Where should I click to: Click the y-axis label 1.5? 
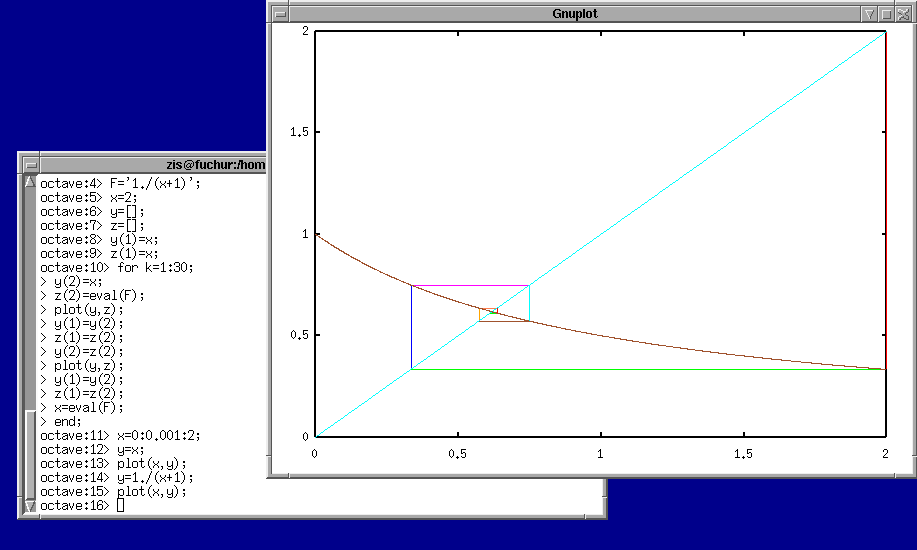click(x=297, y=132)
